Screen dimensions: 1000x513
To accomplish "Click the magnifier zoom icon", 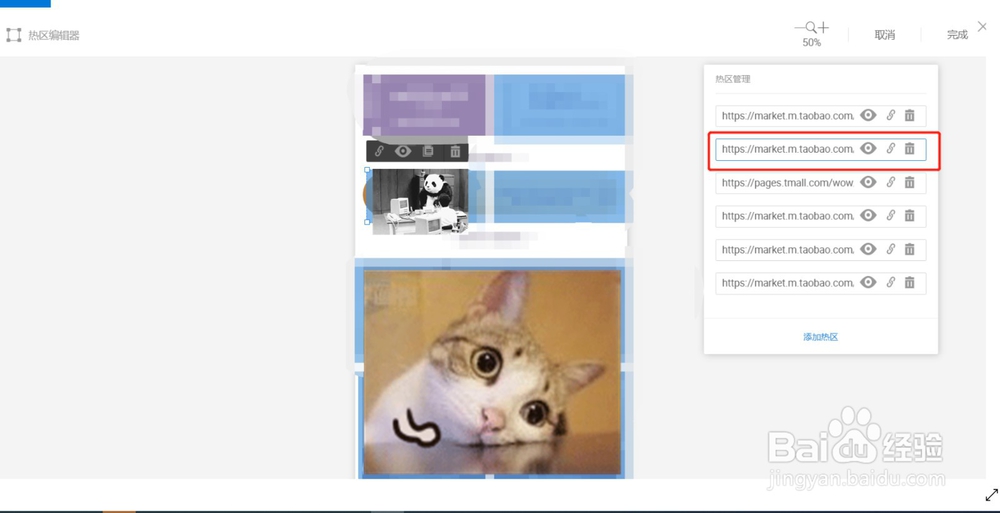I will coord(811,27).
